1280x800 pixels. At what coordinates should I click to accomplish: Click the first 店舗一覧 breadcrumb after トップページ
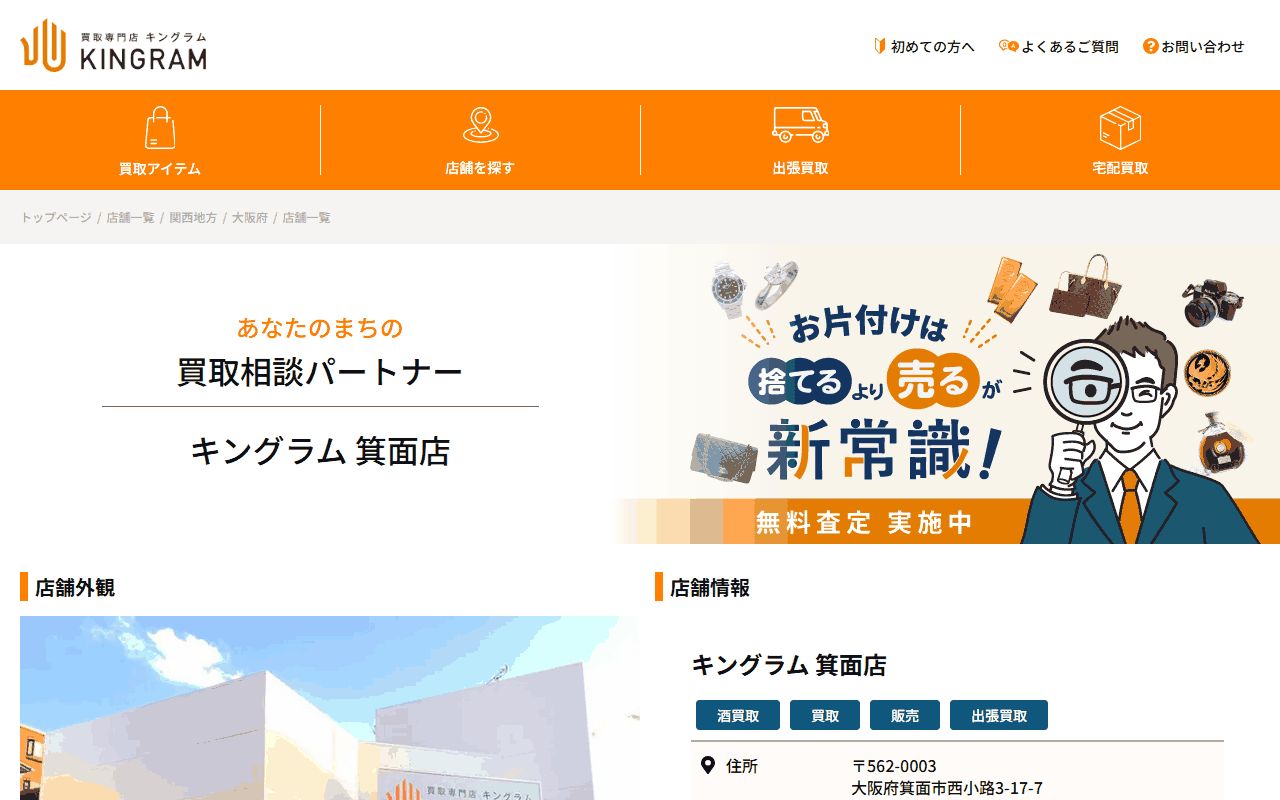(x=131, y=217)
